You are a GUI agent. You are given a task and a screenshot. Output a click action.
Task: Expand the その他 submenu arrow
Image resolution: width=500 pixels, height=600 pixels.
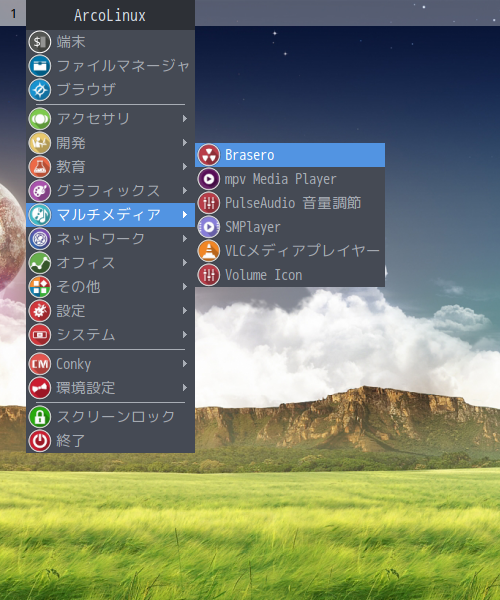[x=185, y=287]
